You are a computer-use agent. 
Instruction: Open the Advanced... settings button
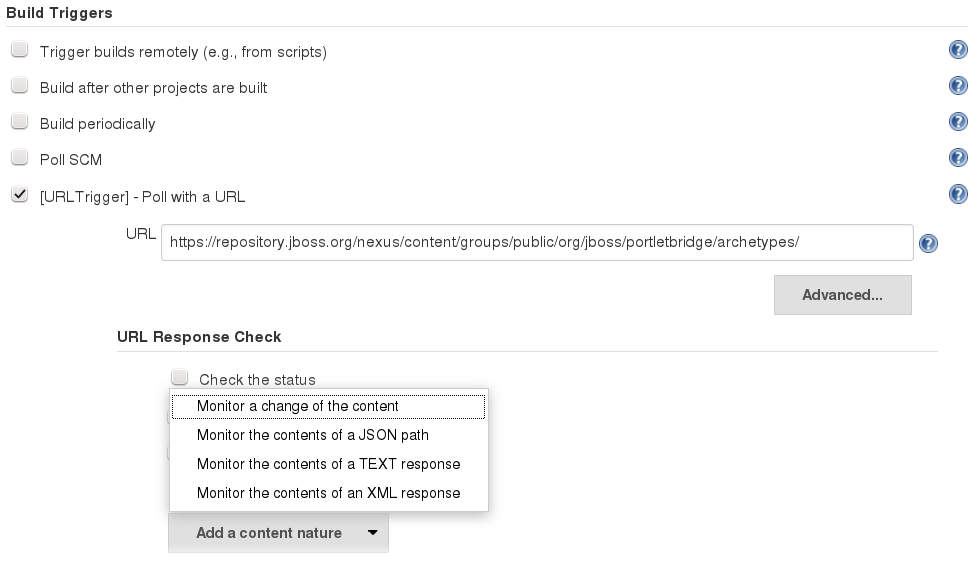point(842,295)
